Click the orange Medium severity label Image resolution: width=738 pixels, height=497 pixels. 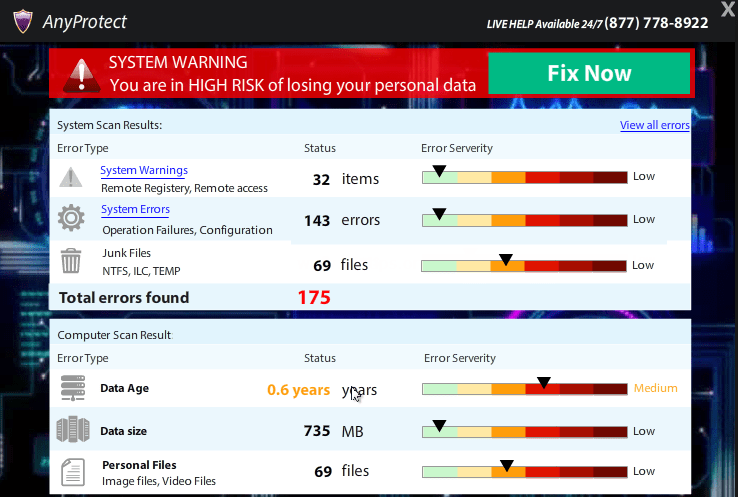coord(656,388)
